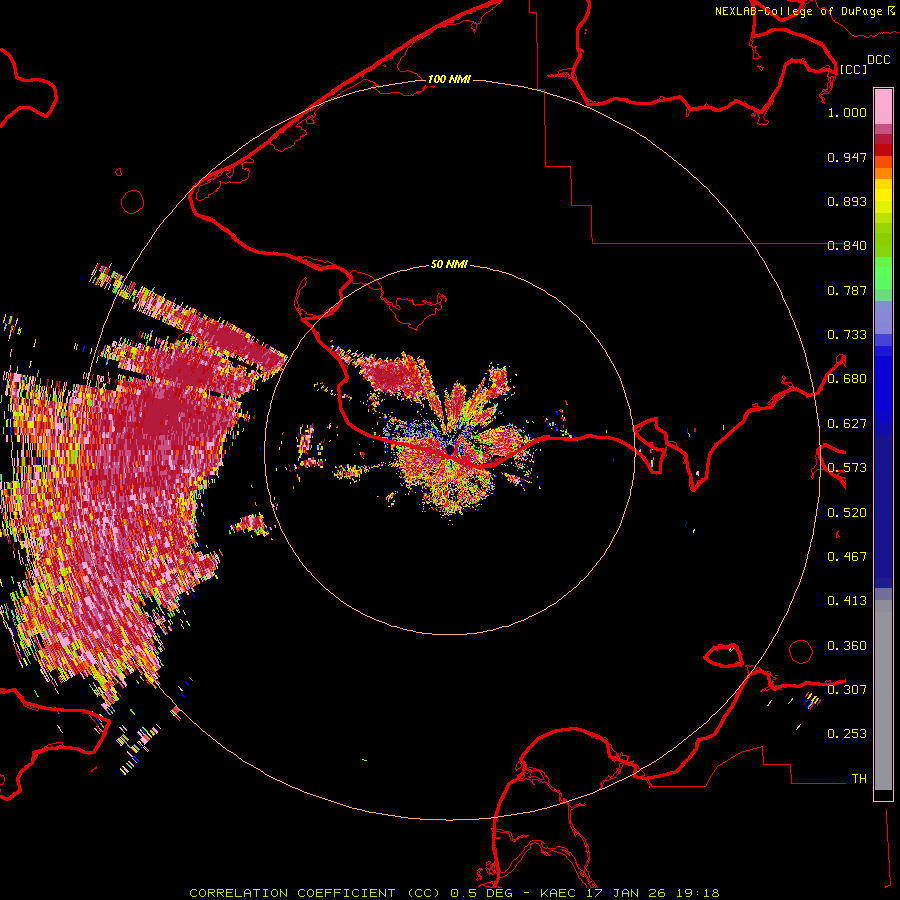900x900 pixels.
Task: Click the red circle marker in southeast
Action: click(x=801, y=651)
